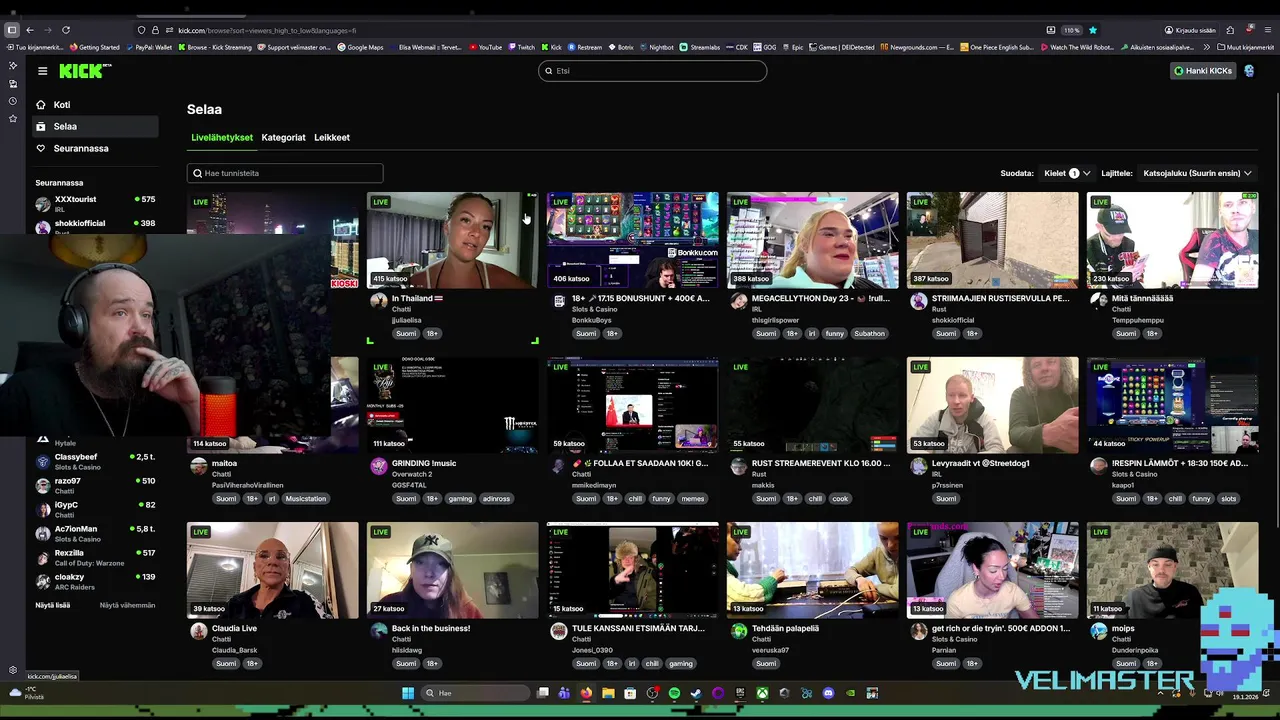Open Classybeef in the followed channels
1280x720 pixels.
(x=95, y=461)
